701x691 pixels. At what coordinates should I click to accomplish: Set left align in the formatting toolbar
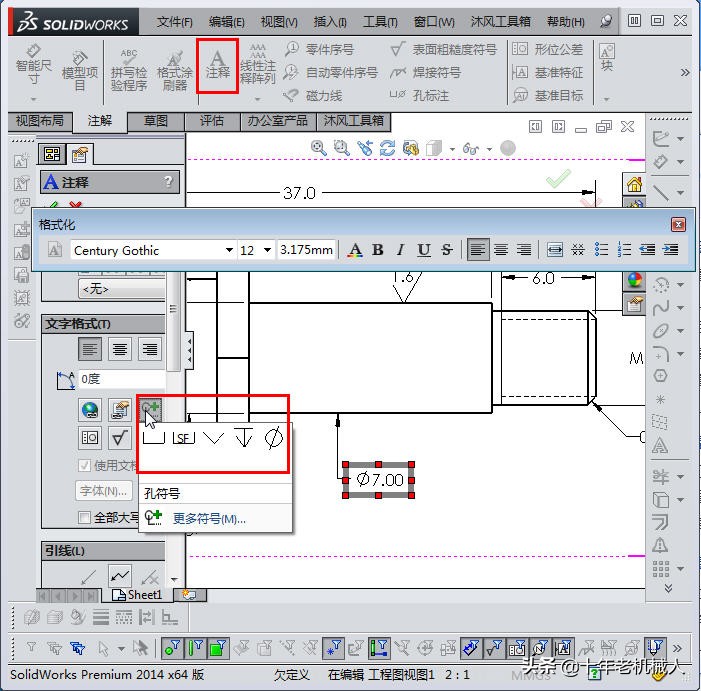477,249
